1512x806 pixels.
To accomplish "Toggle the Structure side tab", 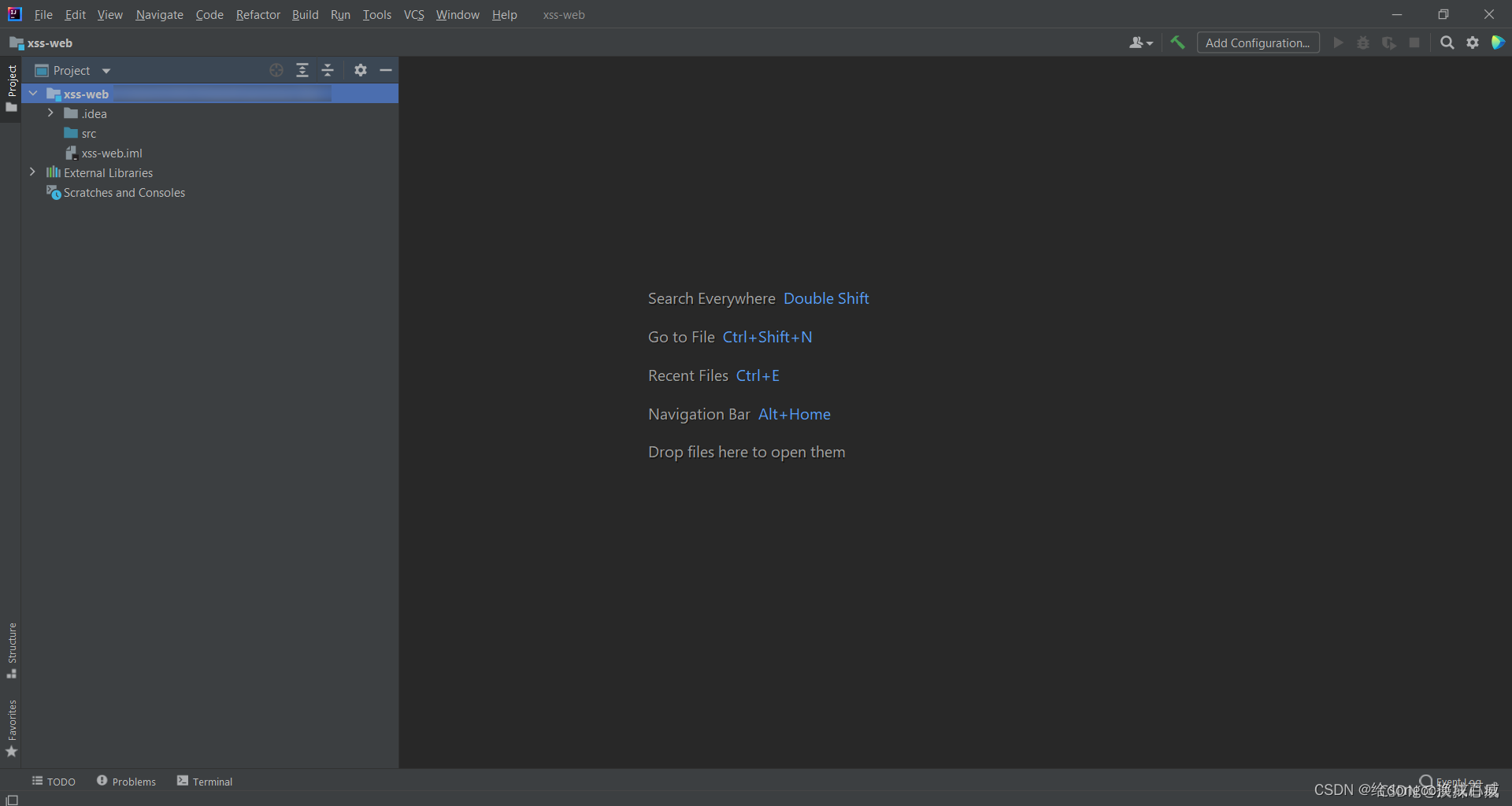I will (x=11, y=650).
